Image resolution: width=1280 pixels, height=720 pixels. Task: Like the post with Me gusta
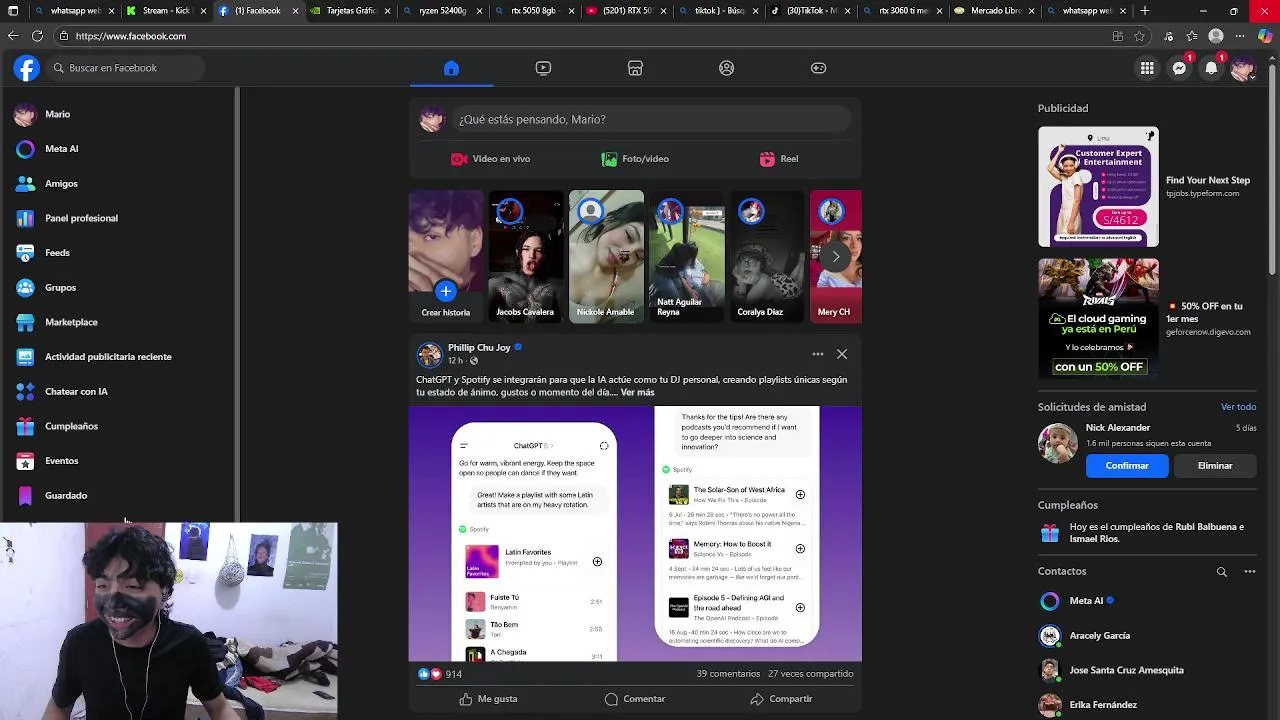point(488,699)
